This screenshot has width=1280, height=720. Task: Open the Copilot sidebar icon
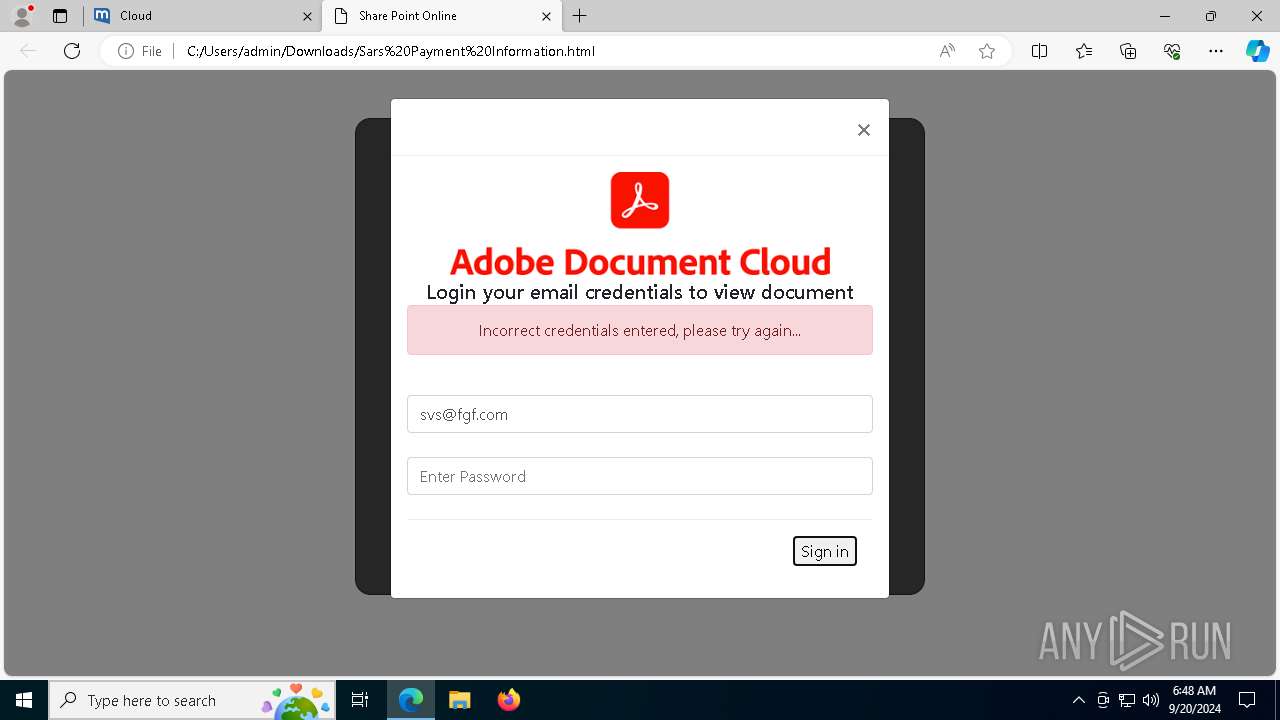(x=1258, y=51)
